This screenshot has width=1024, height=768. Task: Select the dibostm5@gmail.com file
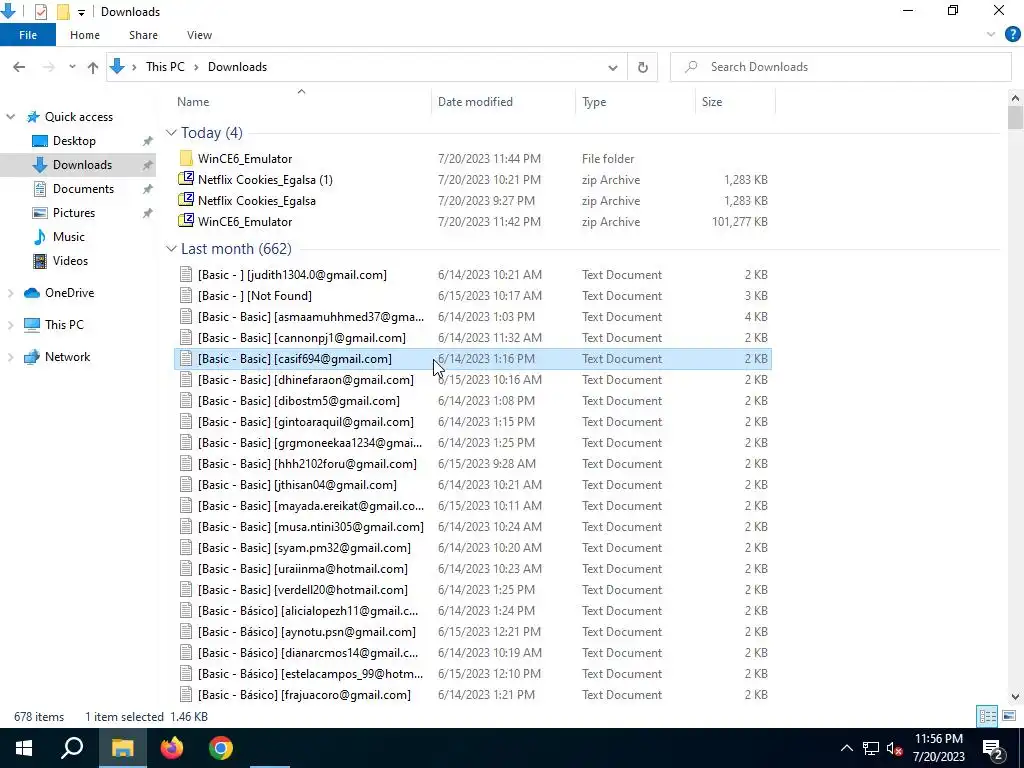[473, 400]
